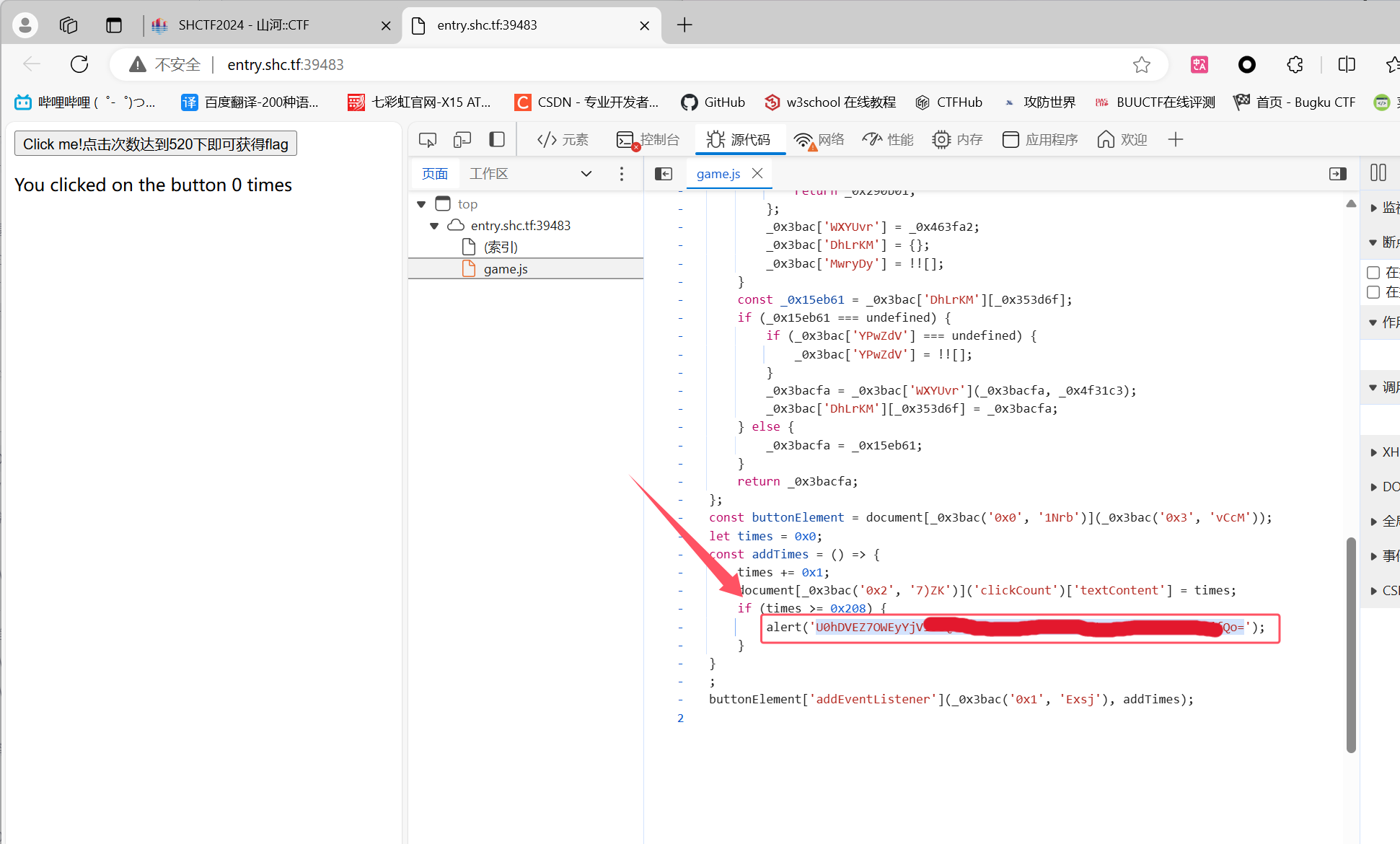Open the w3school bookmark
The width and height of the screenshot is (1400, 844).
click(830, 102)
